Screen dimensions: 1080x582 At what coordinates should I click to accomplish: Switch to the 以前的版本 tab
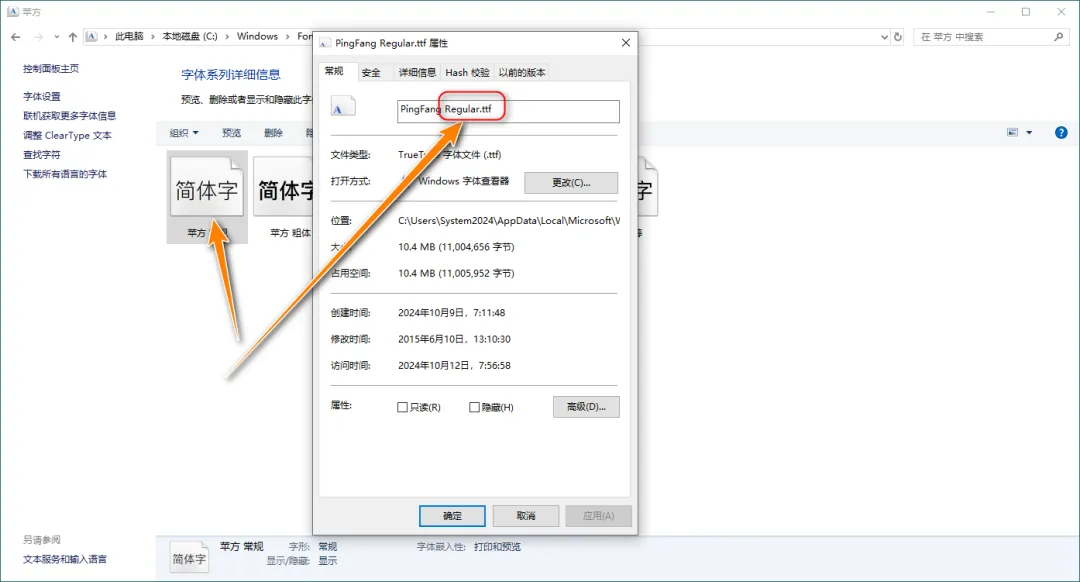[522, 72]
